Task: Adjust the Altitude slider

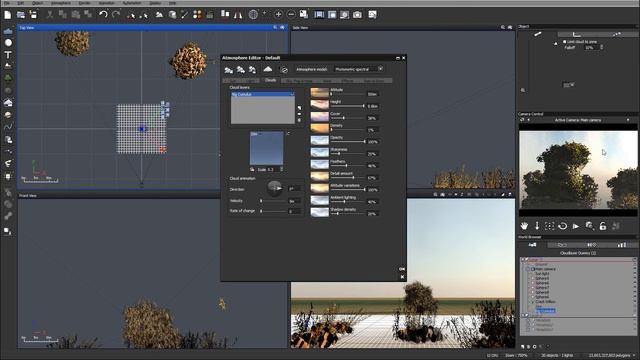Action: tap(347, 94)
